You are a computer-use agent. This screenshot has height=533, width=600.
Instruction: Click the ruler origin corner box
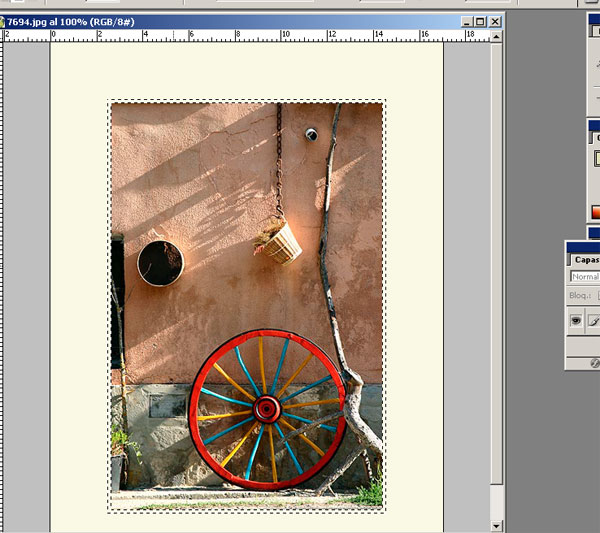[4, 35]
